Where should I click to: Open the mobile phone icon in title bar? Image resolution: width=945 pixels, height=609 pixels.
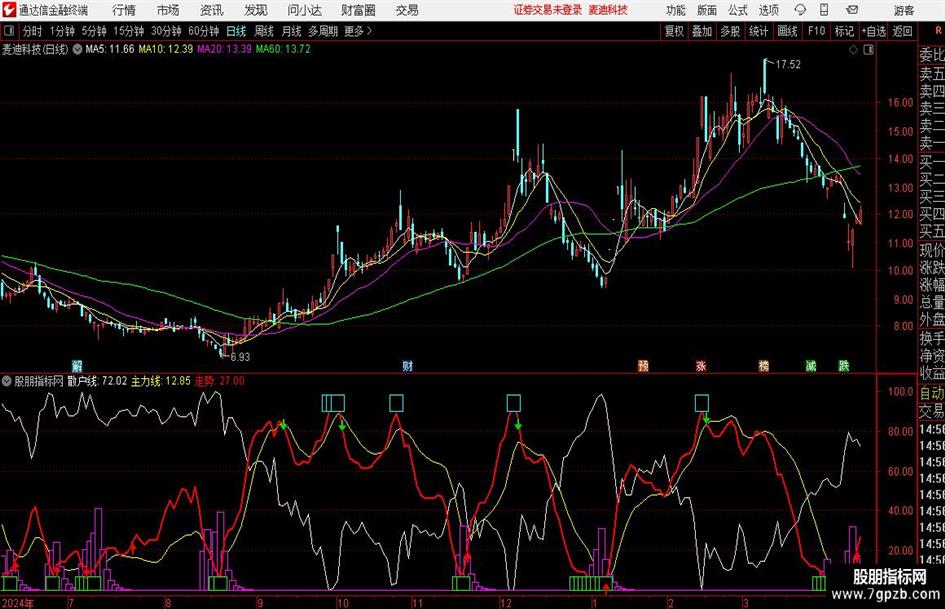[824, 10]
